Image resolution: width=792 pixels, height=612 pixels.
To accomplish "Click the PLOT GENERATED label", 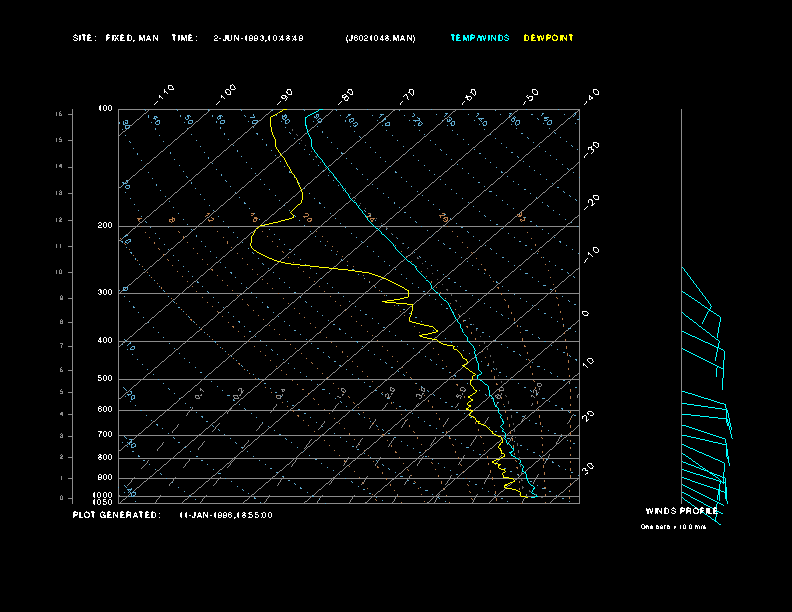I will [116, 515].
